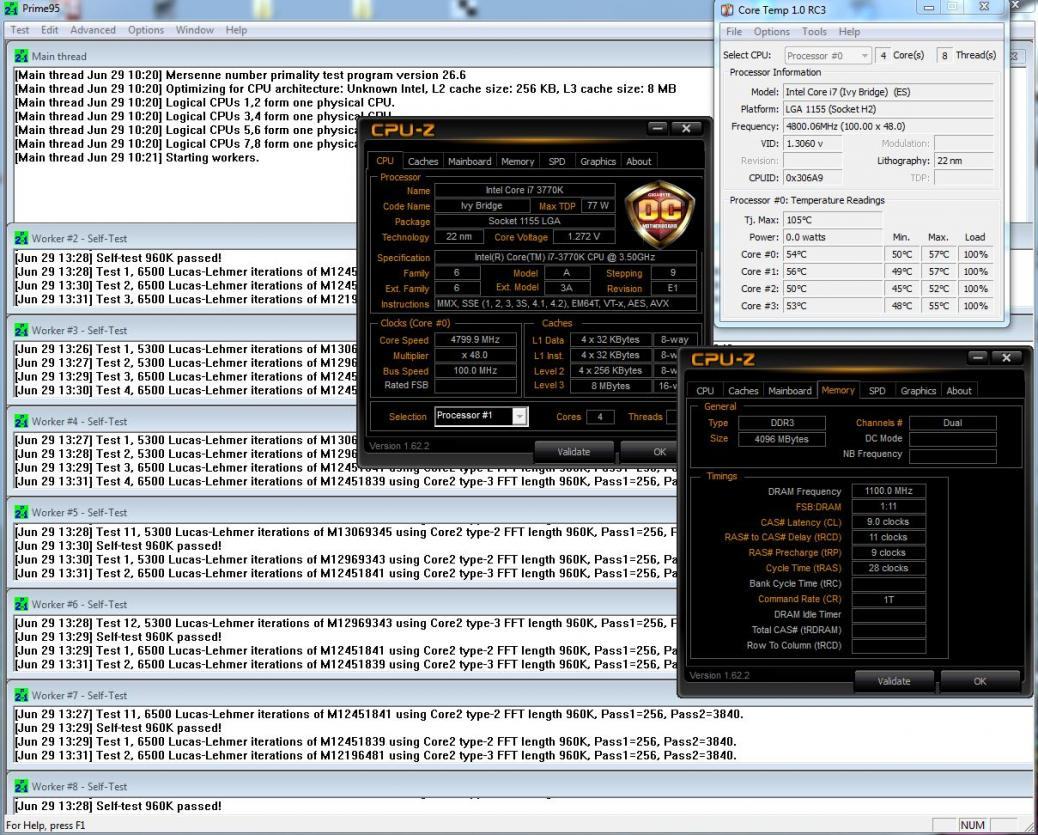Open the File menu in Core Temp
The height and width of the screenshot is (835, 1038).
(733, 31)
